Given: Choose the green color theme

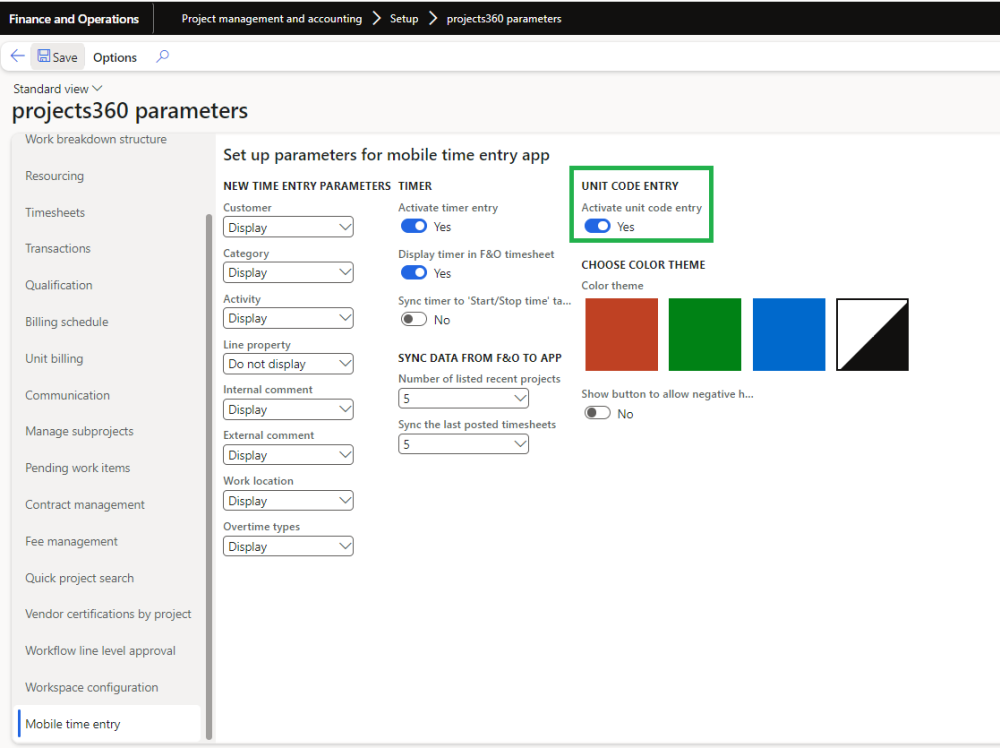Looking at the screenshot, I should coord(705,334).
